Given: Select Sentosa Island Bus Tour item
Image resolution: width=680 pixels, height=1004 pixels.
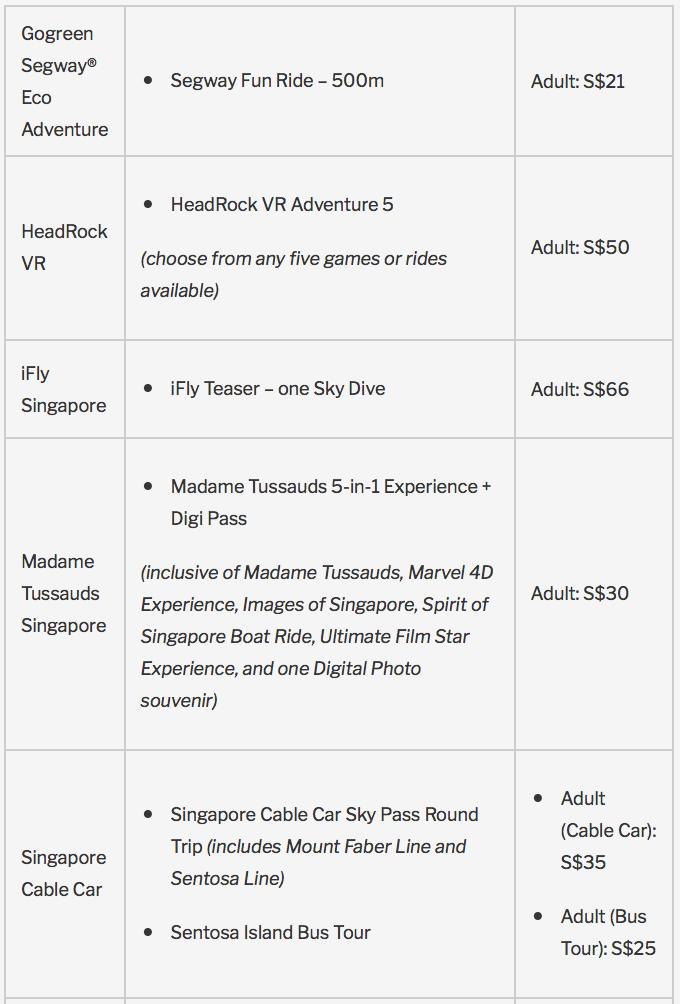Looking at the screenshot, I should 270,932.
